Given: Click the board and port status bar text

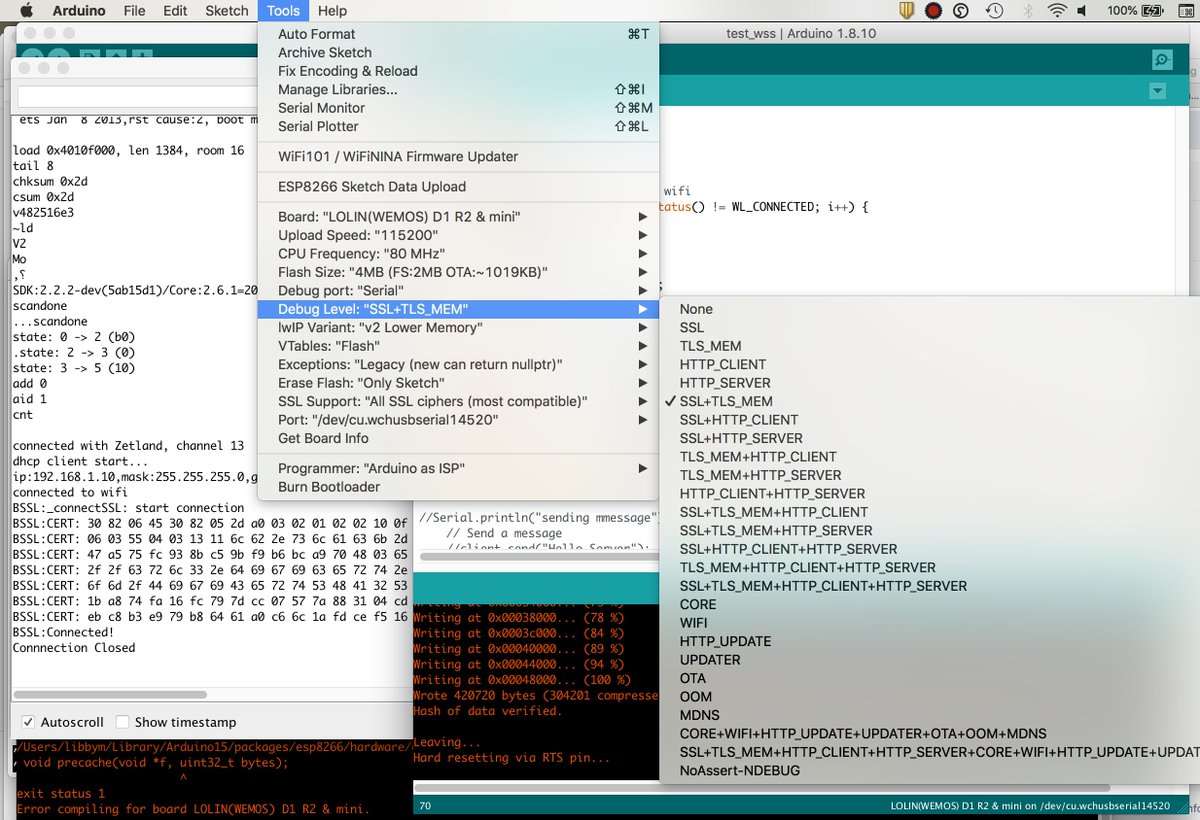Looking at the screenshot, I should tap(1030, 805).
